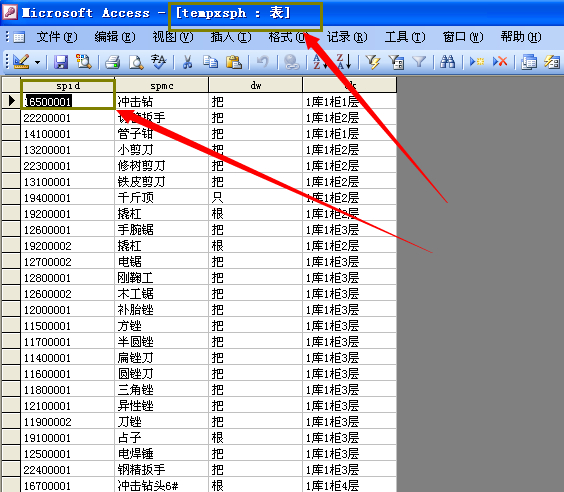Click the cell 小剪刀

click(162, 149)
